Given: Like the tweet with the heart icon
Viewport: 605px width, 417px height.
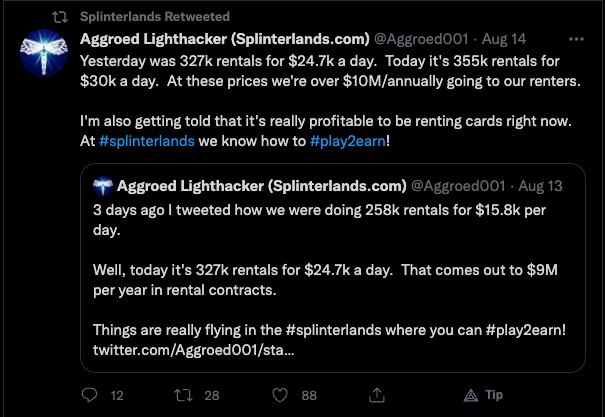Looking at the screenshot, I should pos(280,395).
